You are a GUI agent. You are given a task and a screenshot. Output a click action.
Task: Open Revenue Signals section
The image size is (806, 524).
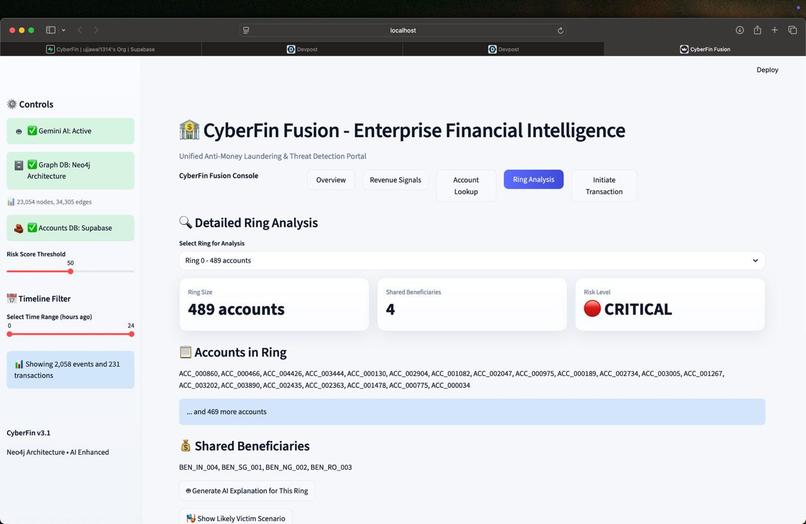(395, 180)
